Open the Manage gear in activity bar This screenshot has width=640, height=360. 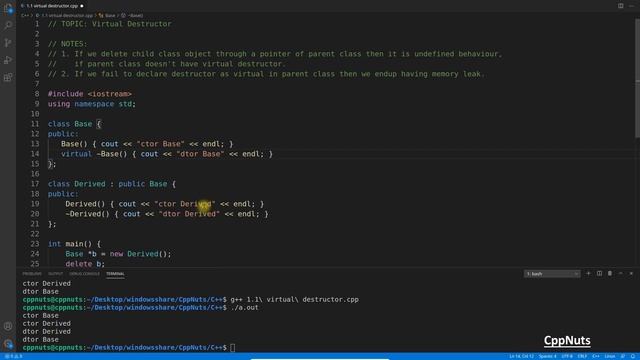8,344
